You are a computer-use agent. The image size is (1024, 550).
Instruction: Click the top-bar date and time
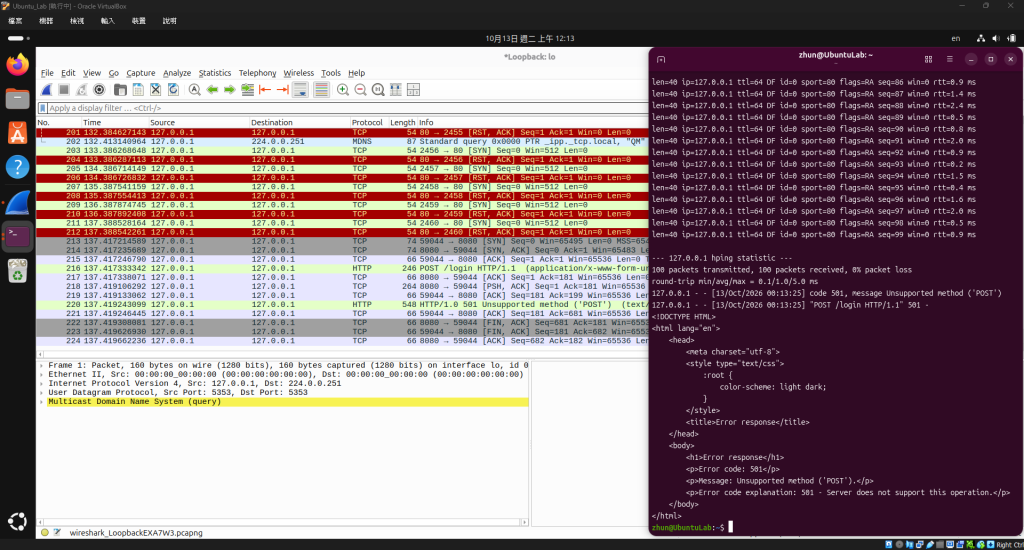coord(530,39)
